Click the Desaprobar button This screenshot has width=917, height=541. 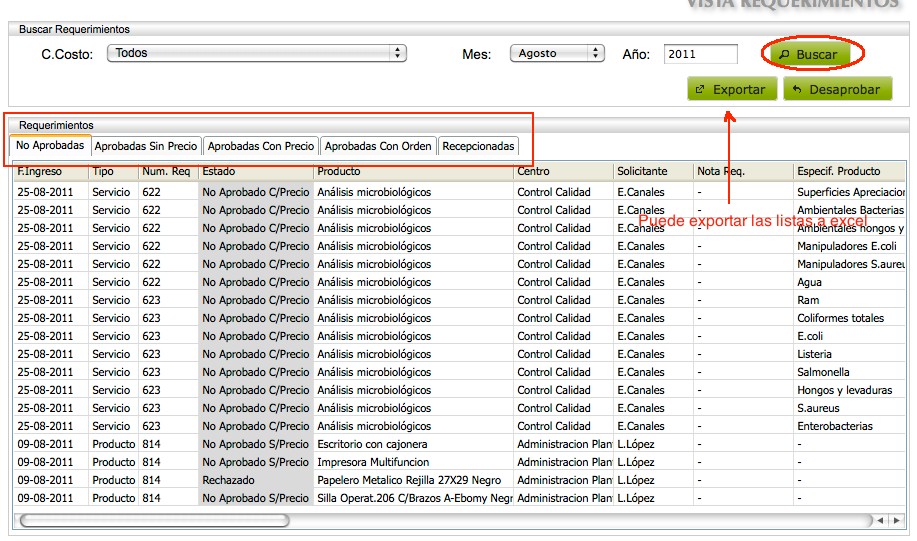(x=837, y=89)
